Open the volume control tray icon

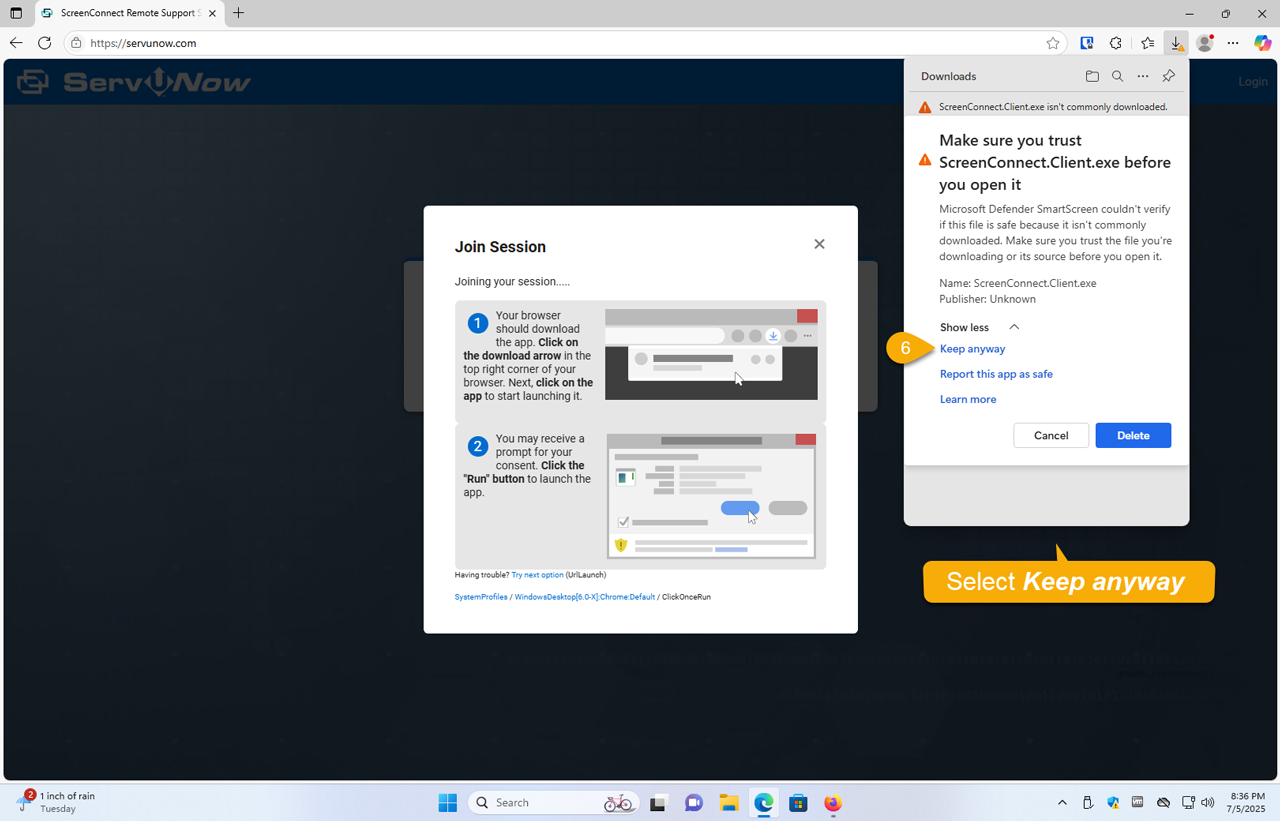point(1208,803)
